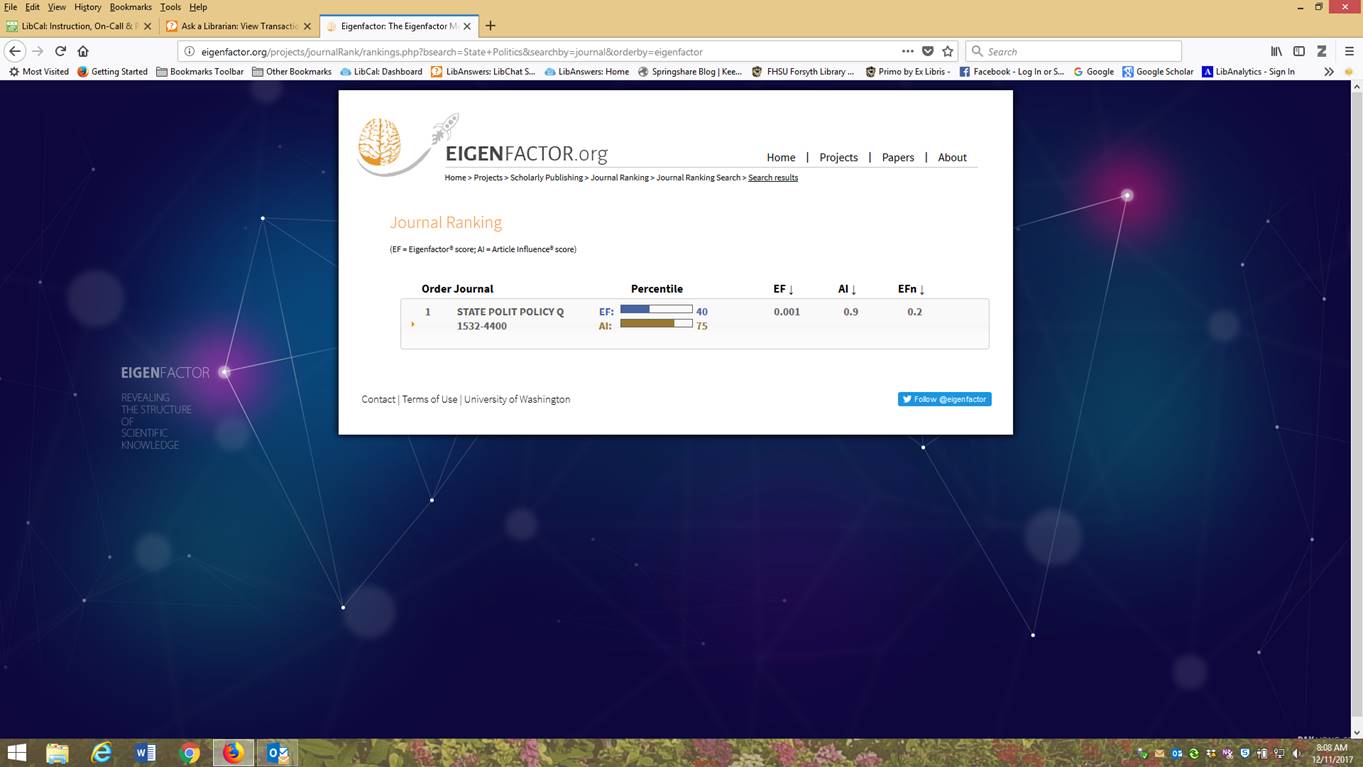Viewport: 1363px width, 767px height.
Task: Close the Eigenfactor tab
Action: click(x=466, y=26)
